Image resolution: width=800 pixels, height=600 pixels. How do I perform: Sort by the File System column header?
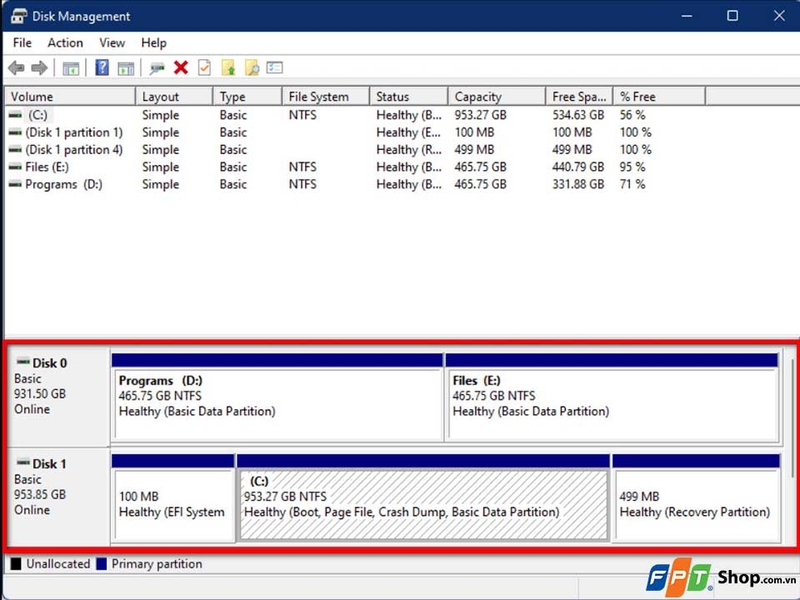coord(326,96)
